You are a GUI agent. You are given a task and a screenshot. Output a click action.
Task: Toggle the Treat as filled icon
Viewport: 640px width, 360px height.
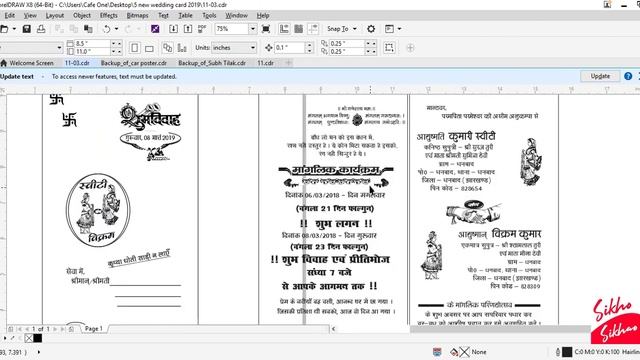tap(389, 48)
